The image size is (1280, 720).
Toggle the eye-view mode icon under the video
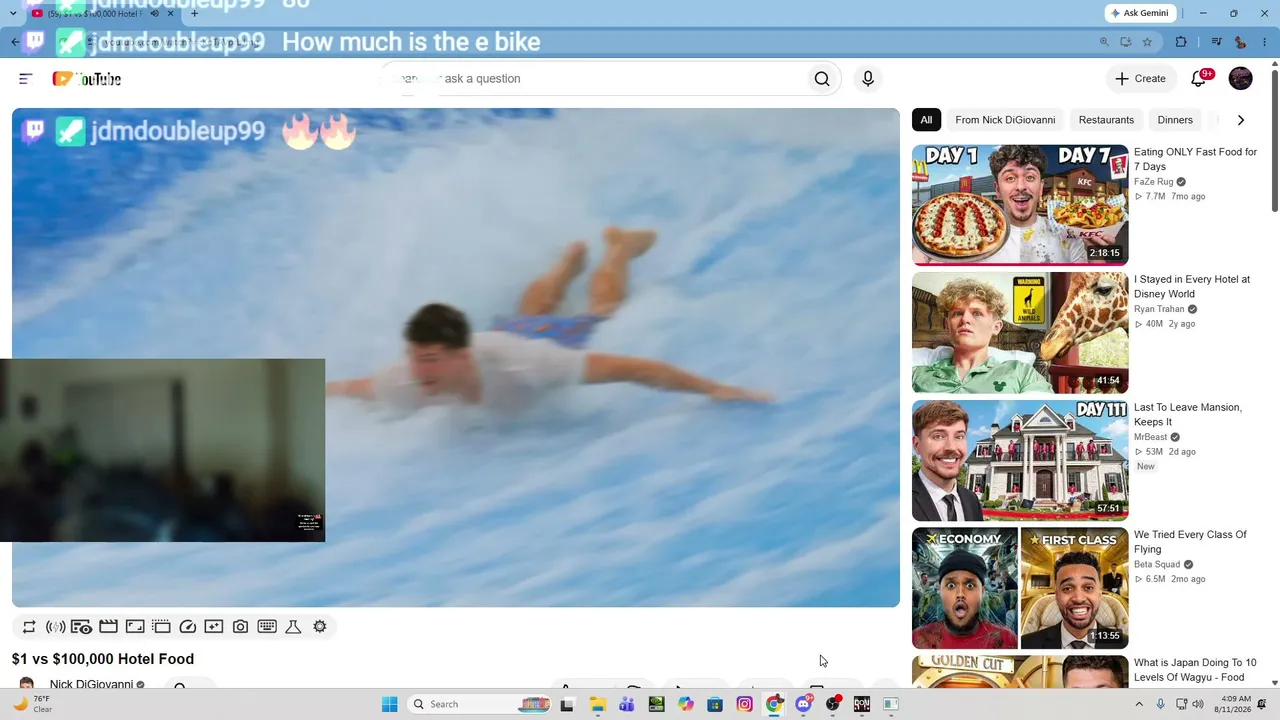(82, 627)
